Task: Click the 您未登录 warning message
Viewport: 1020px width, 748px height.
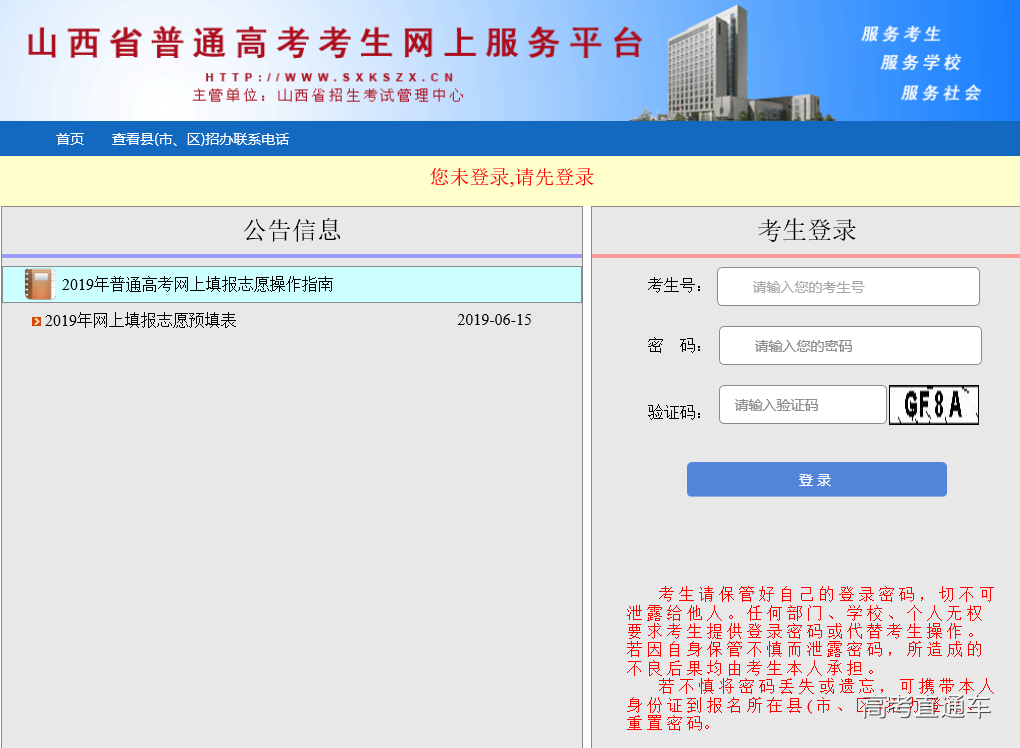Action: [x=510, y=177]
